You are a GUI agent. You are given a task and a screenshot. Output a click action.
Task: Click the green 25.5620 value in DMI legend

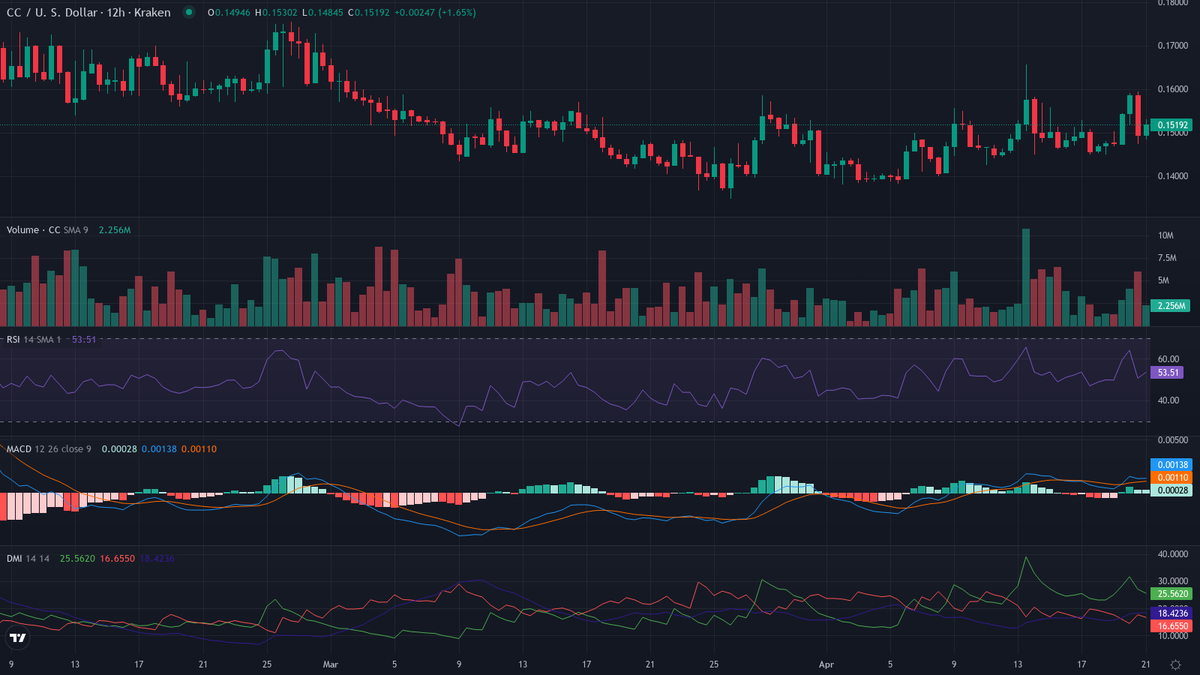78,558
